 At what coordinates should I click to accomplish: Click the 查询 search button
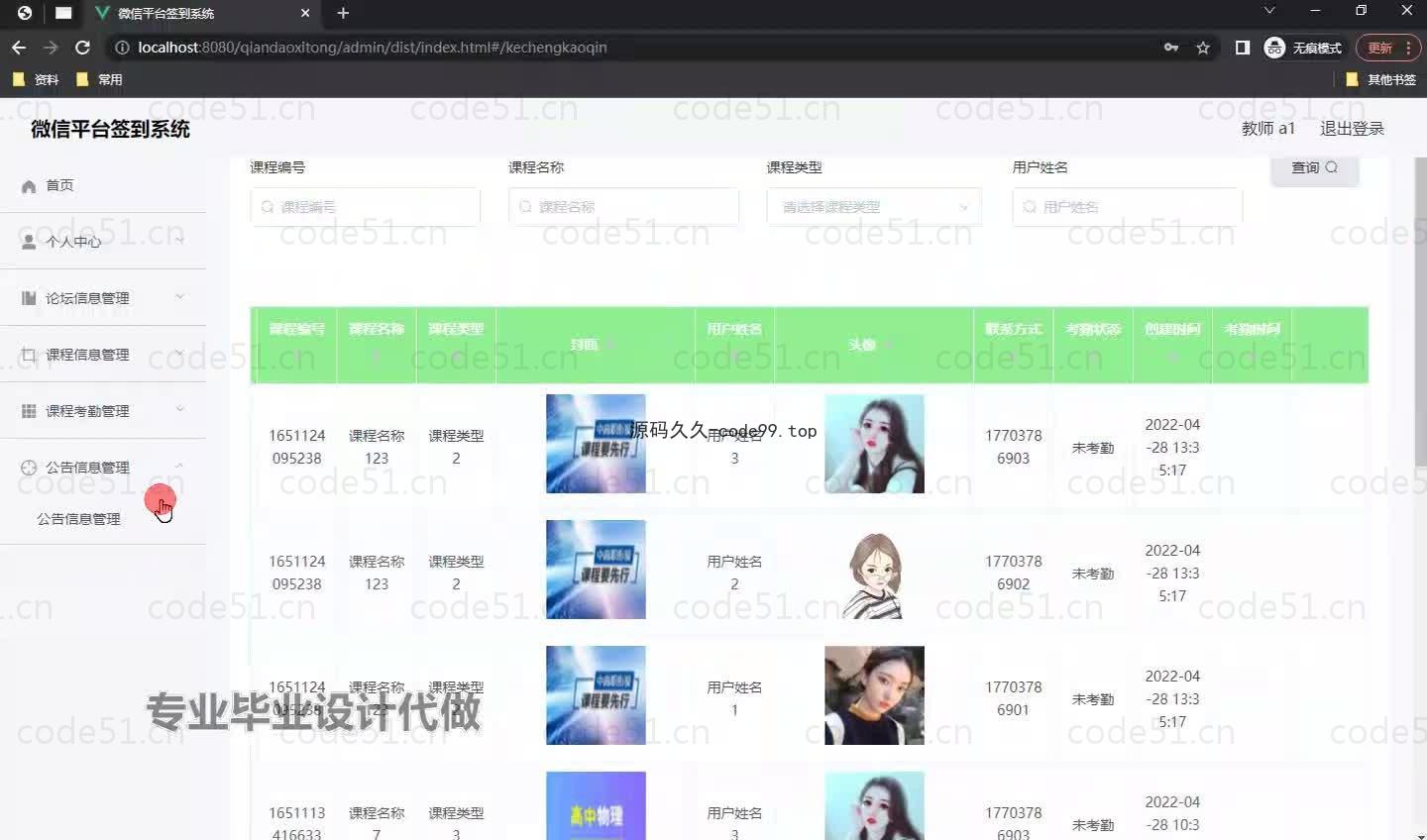point(1314,168)
